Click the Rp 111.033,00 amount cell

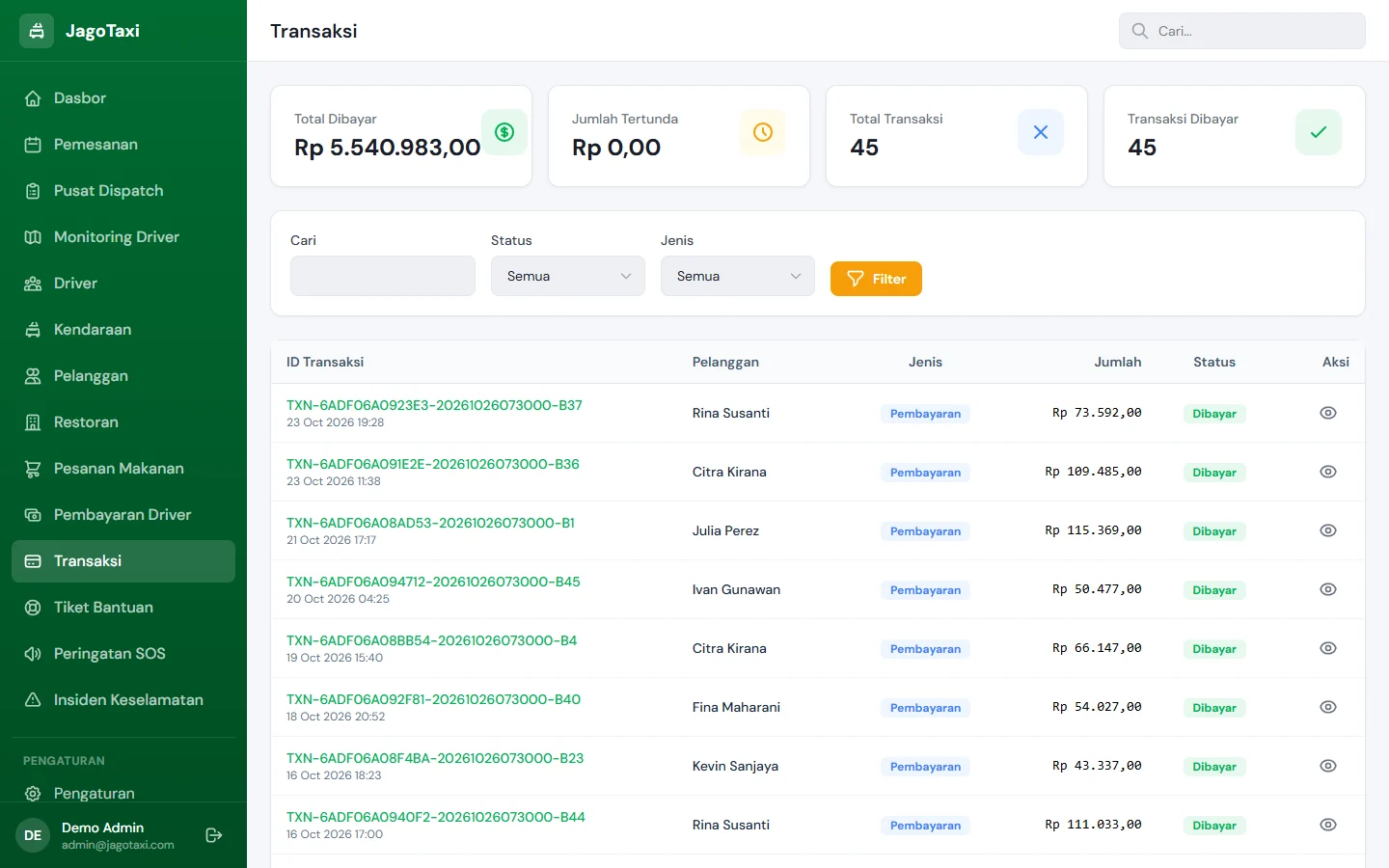tap(1093, 825)
